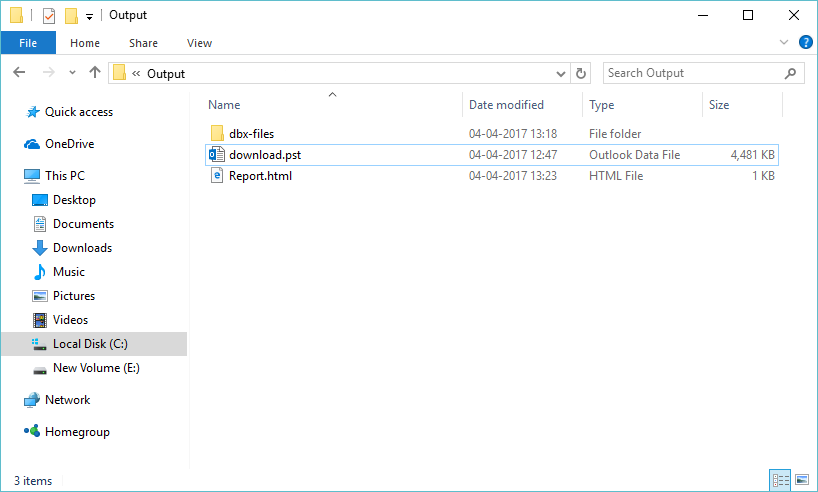Click the Music note icon in sidebar
The image size is (818, 492).
40,272
